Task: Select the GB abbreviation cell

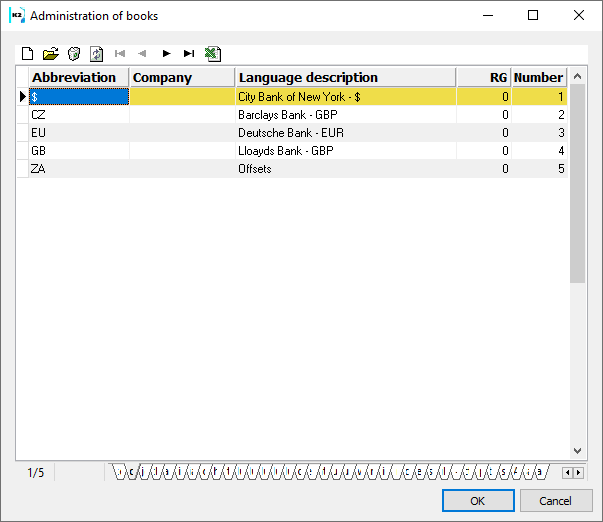Action: coord(79,151)
